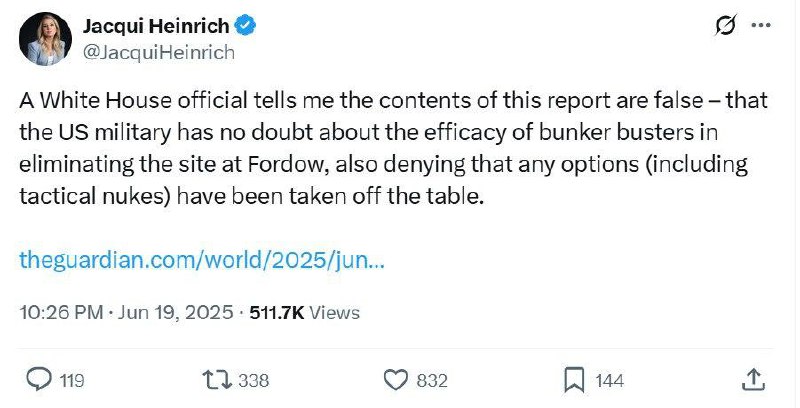The height and width of the screenshot is (408, 800).
Task: Click the Grok explain icon
Action: click(x=725, y=27)
